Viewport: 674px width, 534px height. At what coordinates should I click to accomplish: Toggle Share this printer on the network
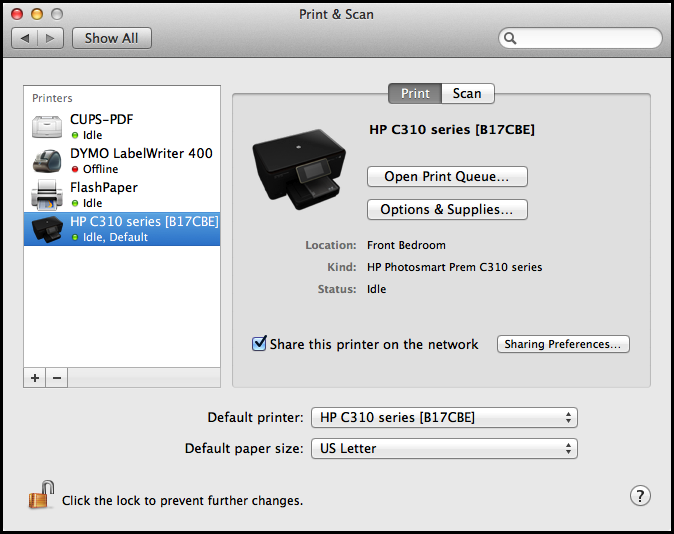coord(259,344)
